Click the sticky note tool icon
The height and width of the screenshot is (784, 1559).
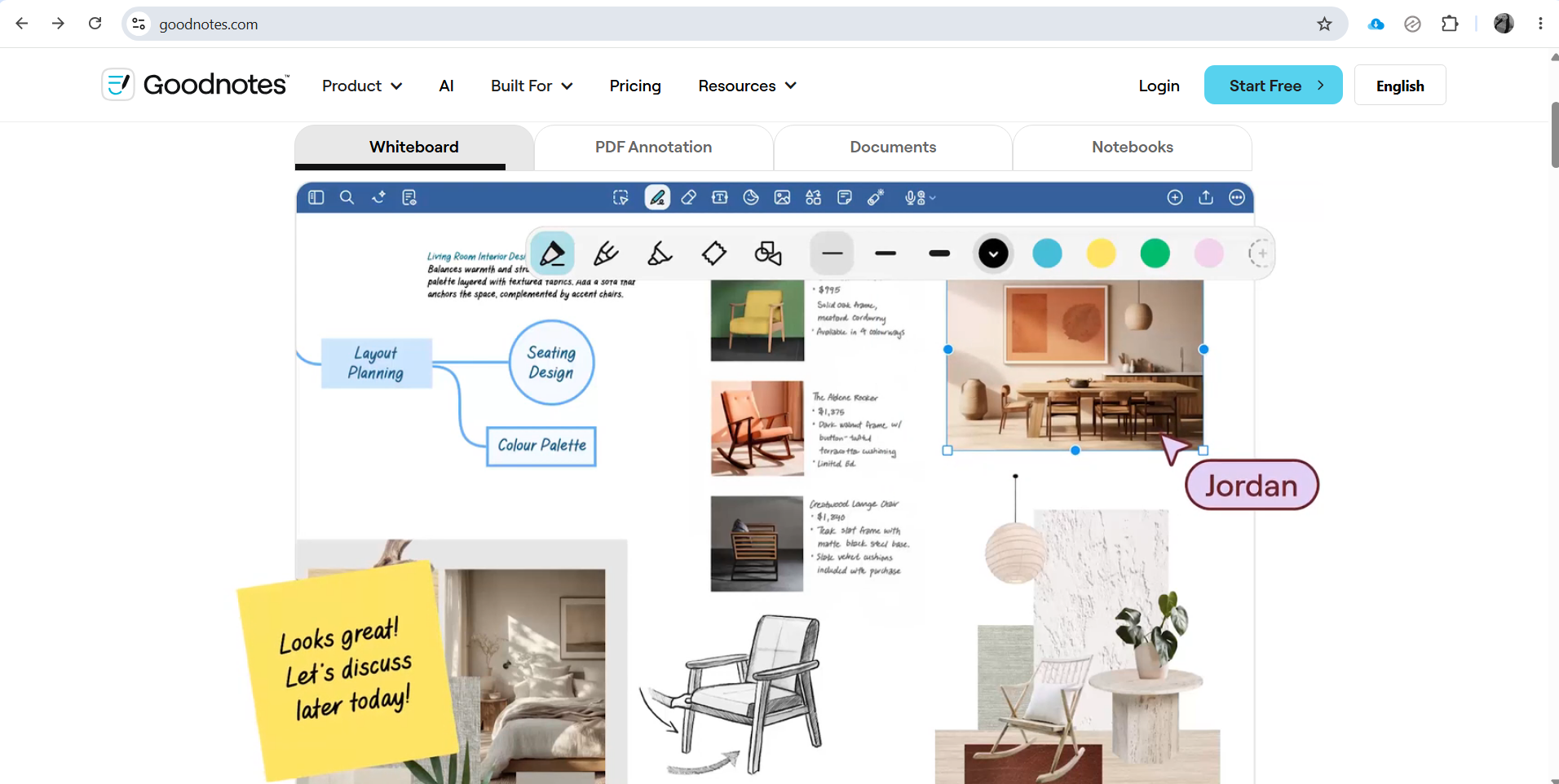(845, 197)
